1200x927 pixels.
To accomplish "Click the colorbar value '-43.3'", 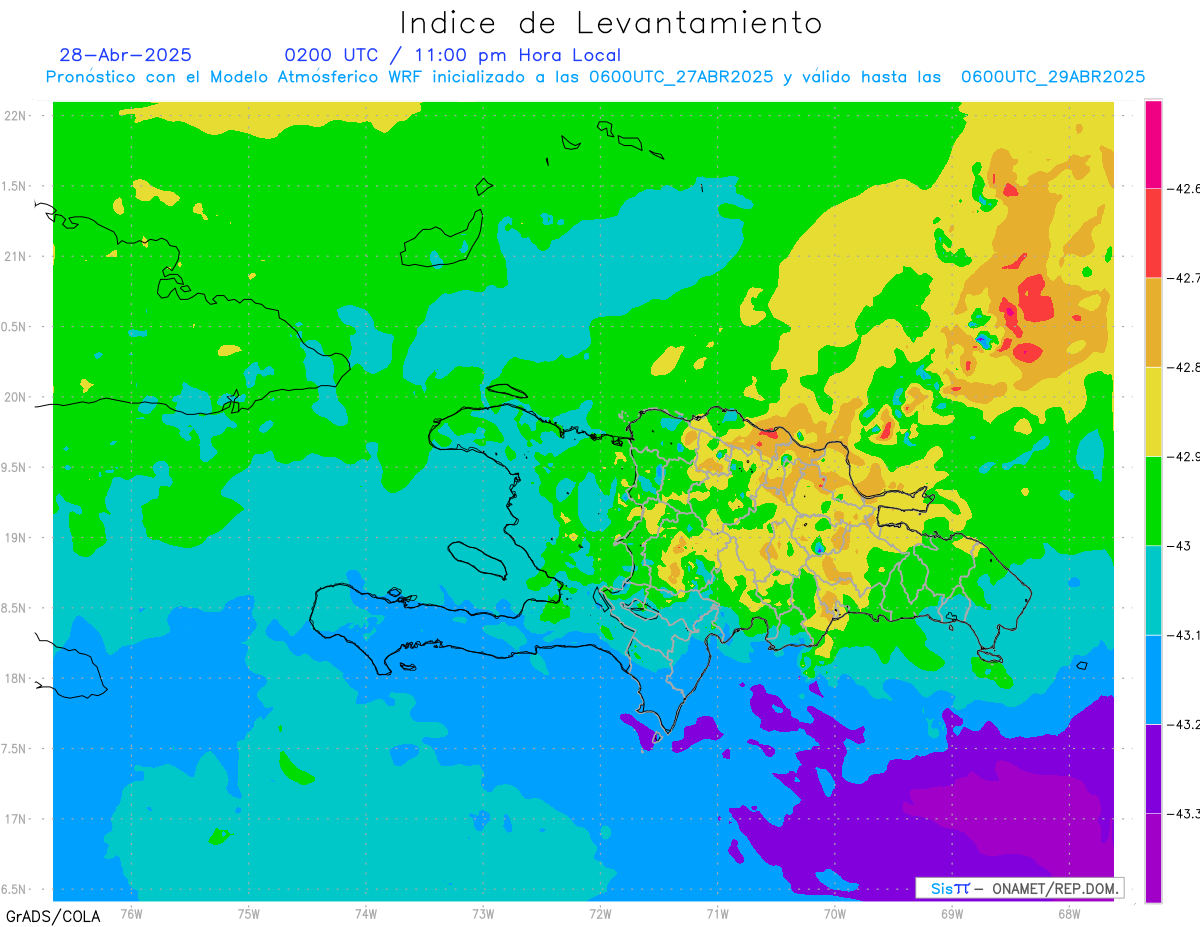I will pos(1183,813).
